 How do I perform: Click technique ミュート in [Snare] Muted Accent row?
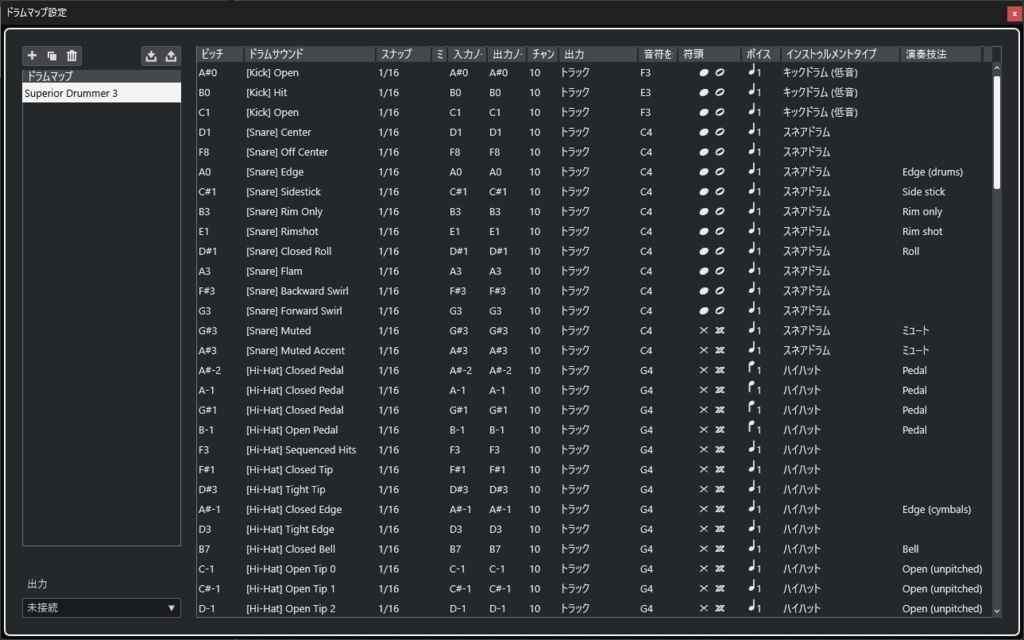pyautogui.click(x=915, y=351)
